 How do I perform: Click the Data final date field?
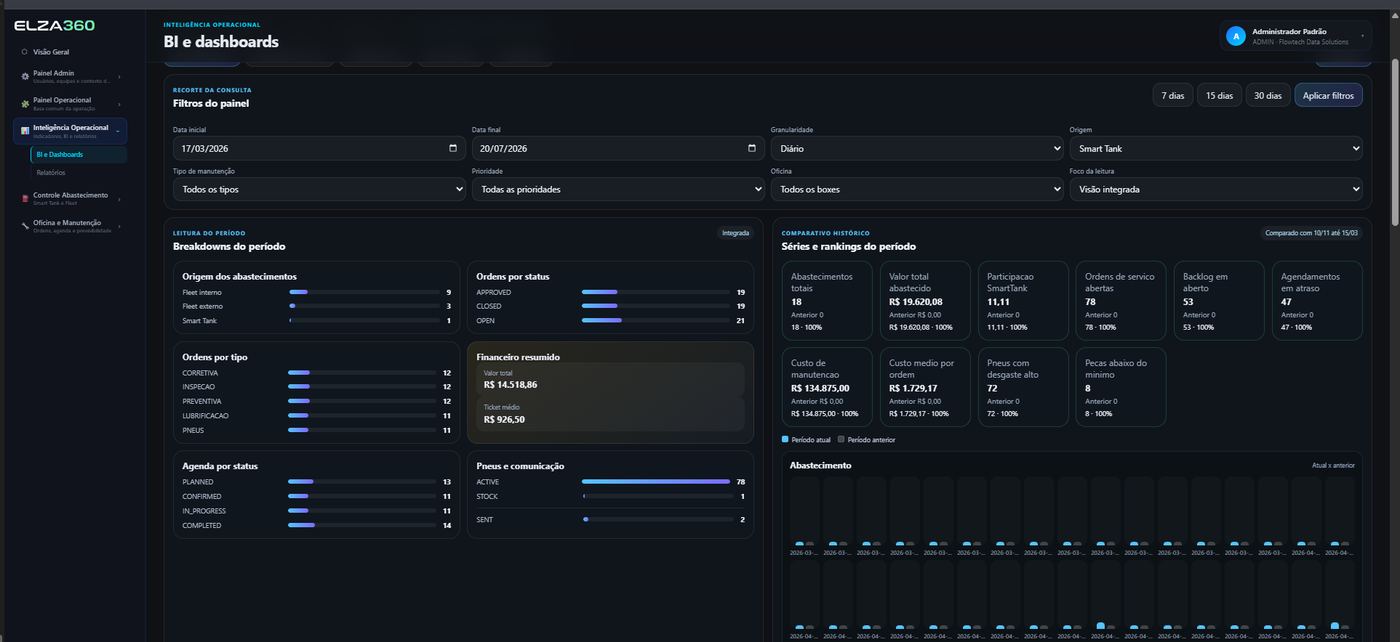[618, 148]
